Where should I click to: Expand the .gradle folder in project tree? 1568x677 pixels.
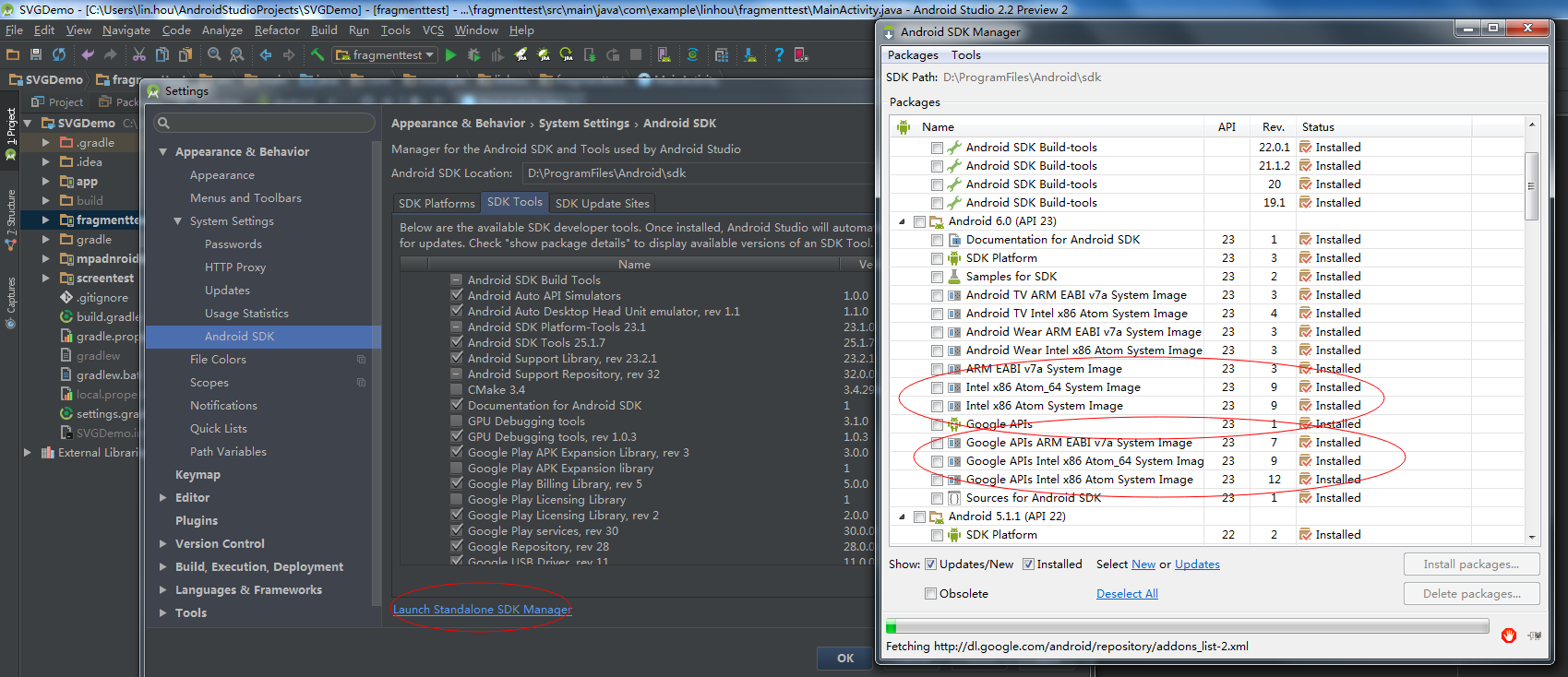point(45,143)
